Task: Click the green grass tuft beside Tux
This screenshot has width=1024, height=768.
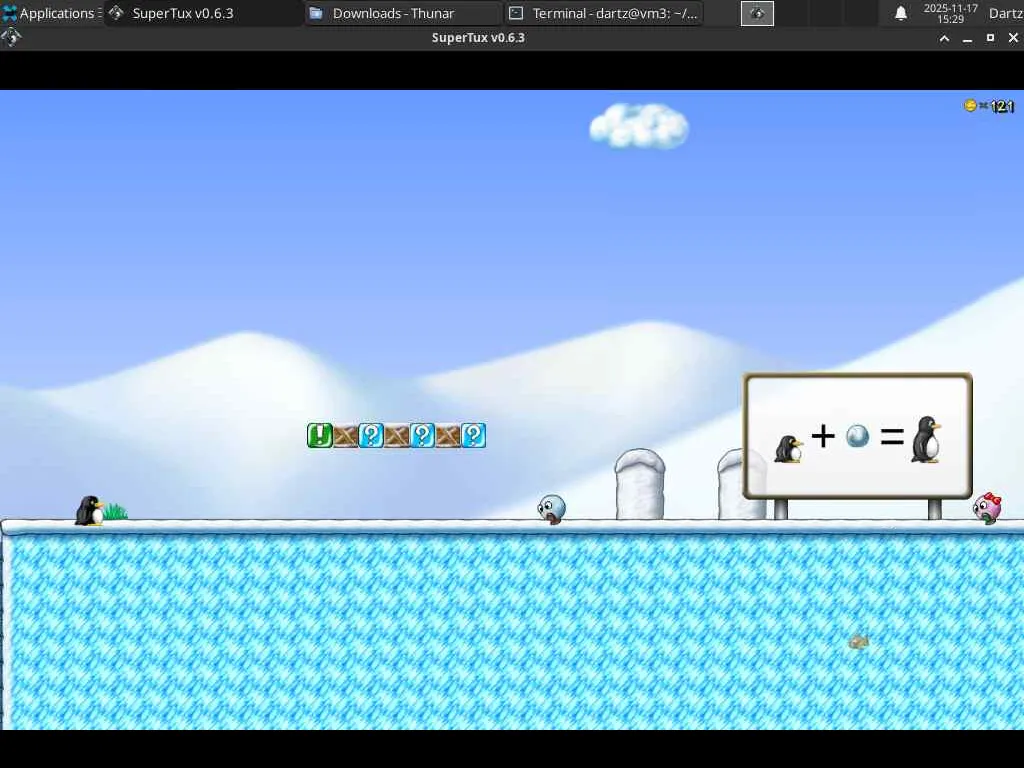Action: click(x=116, y=511)
